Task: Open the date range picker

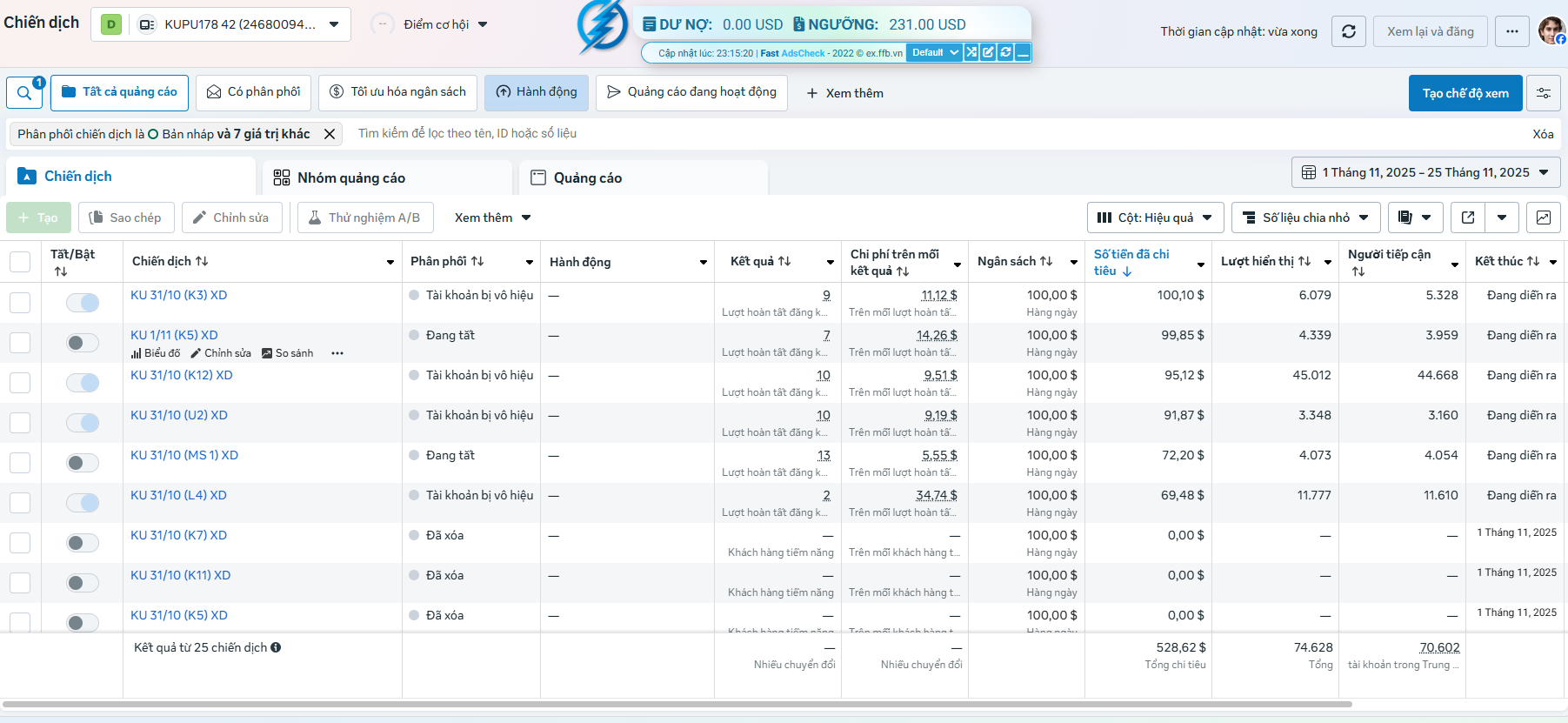Action: [1426, 172]
